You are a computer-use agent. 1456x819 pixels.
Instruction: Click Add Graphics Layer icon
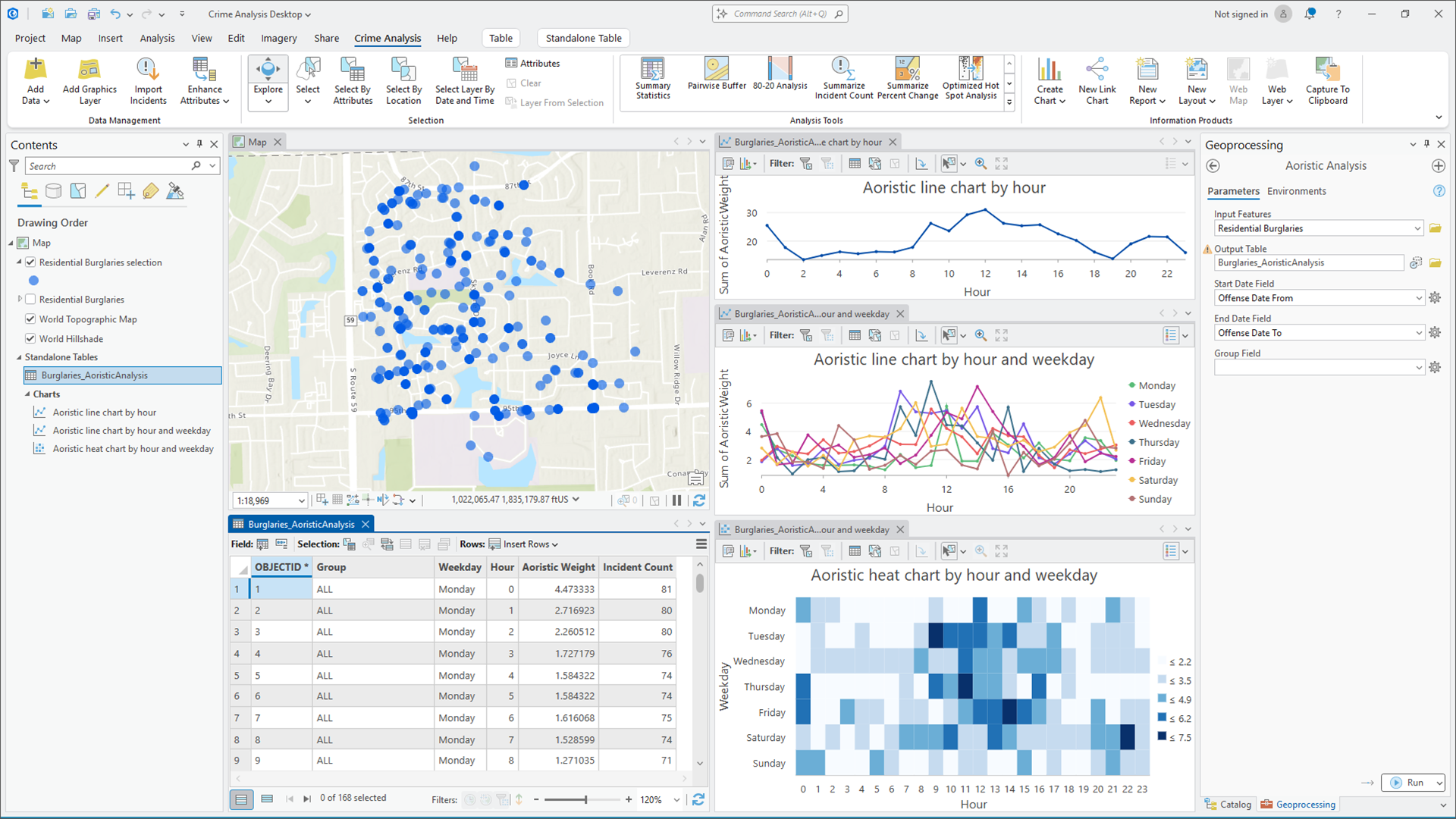(89, 81)
